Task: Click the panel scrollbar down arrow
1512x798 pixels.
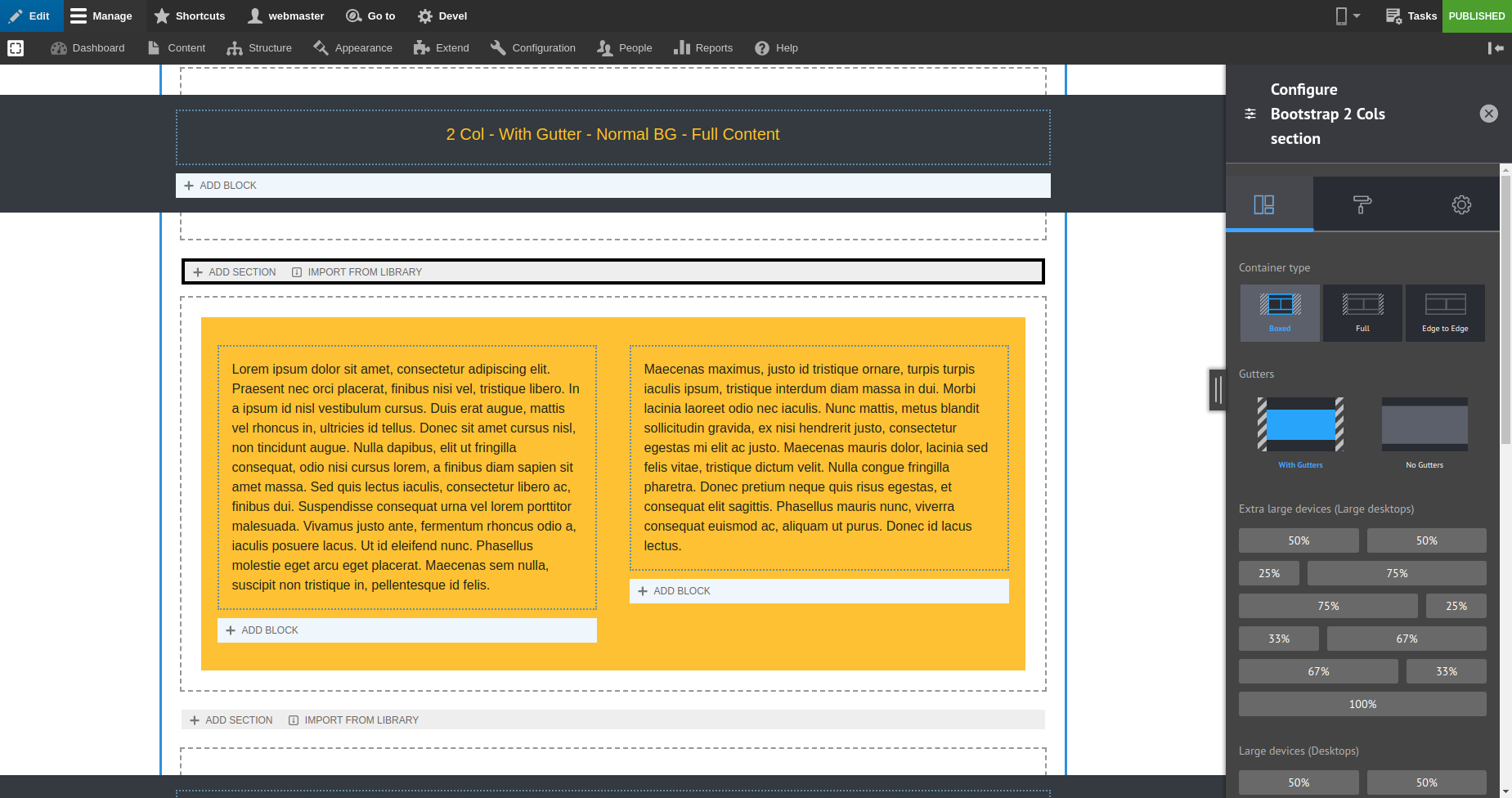Action: click(1505, 790)
